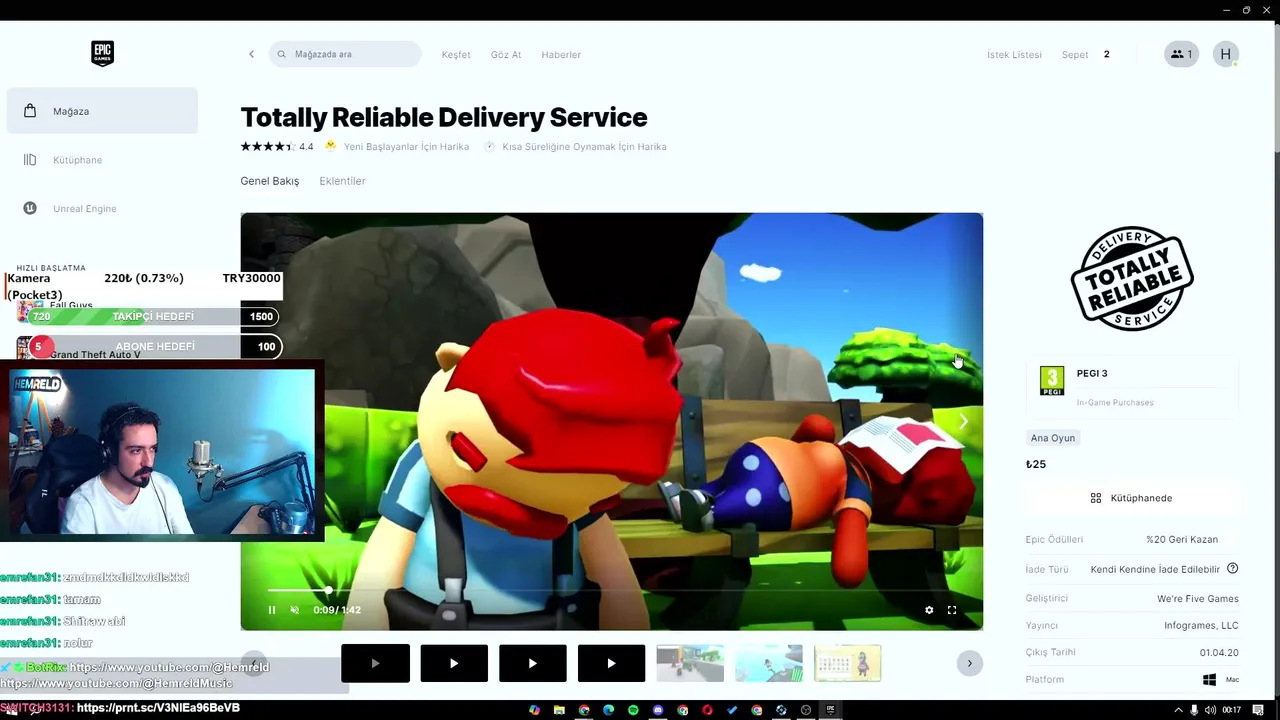Switch to the Eklentiler tab
The image size is (1280, 720).
click(342, 181)
